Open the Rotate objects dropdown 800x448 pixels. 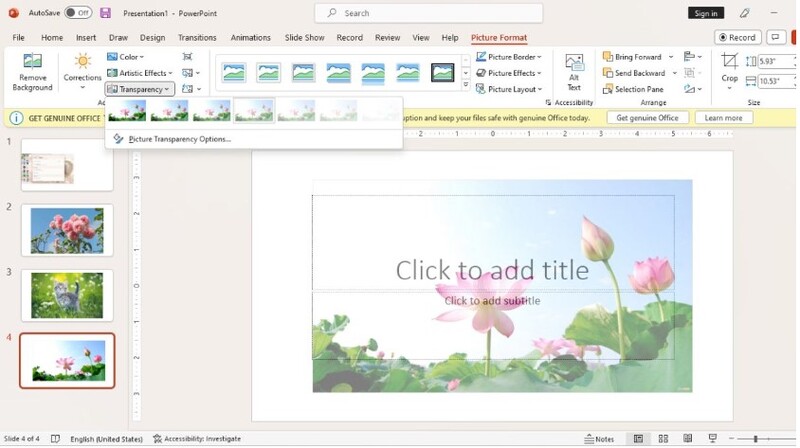(x=693, y=89)
